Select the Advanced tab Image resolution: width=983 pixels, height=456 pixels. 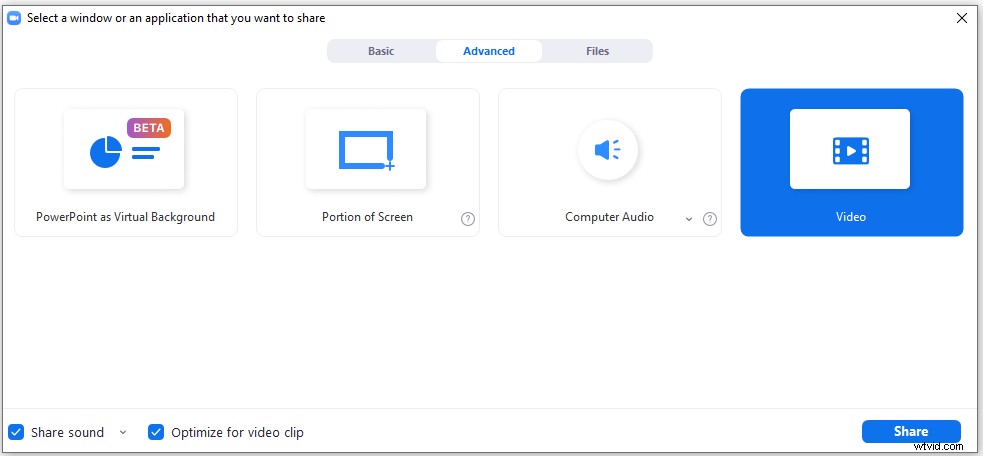(489, 51)
